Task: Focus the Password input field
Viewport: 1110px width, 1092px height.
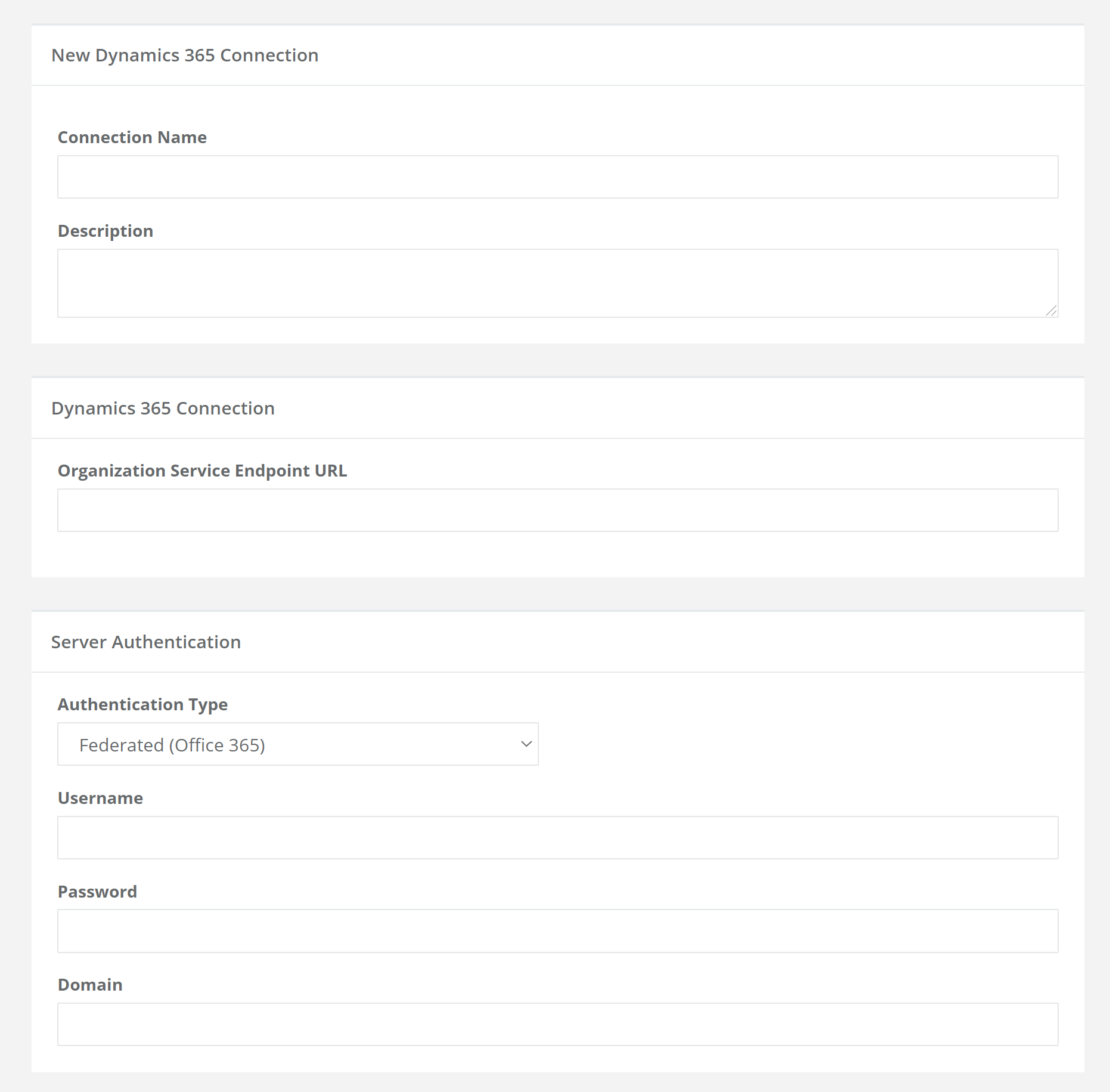Action: click(557, 931)
